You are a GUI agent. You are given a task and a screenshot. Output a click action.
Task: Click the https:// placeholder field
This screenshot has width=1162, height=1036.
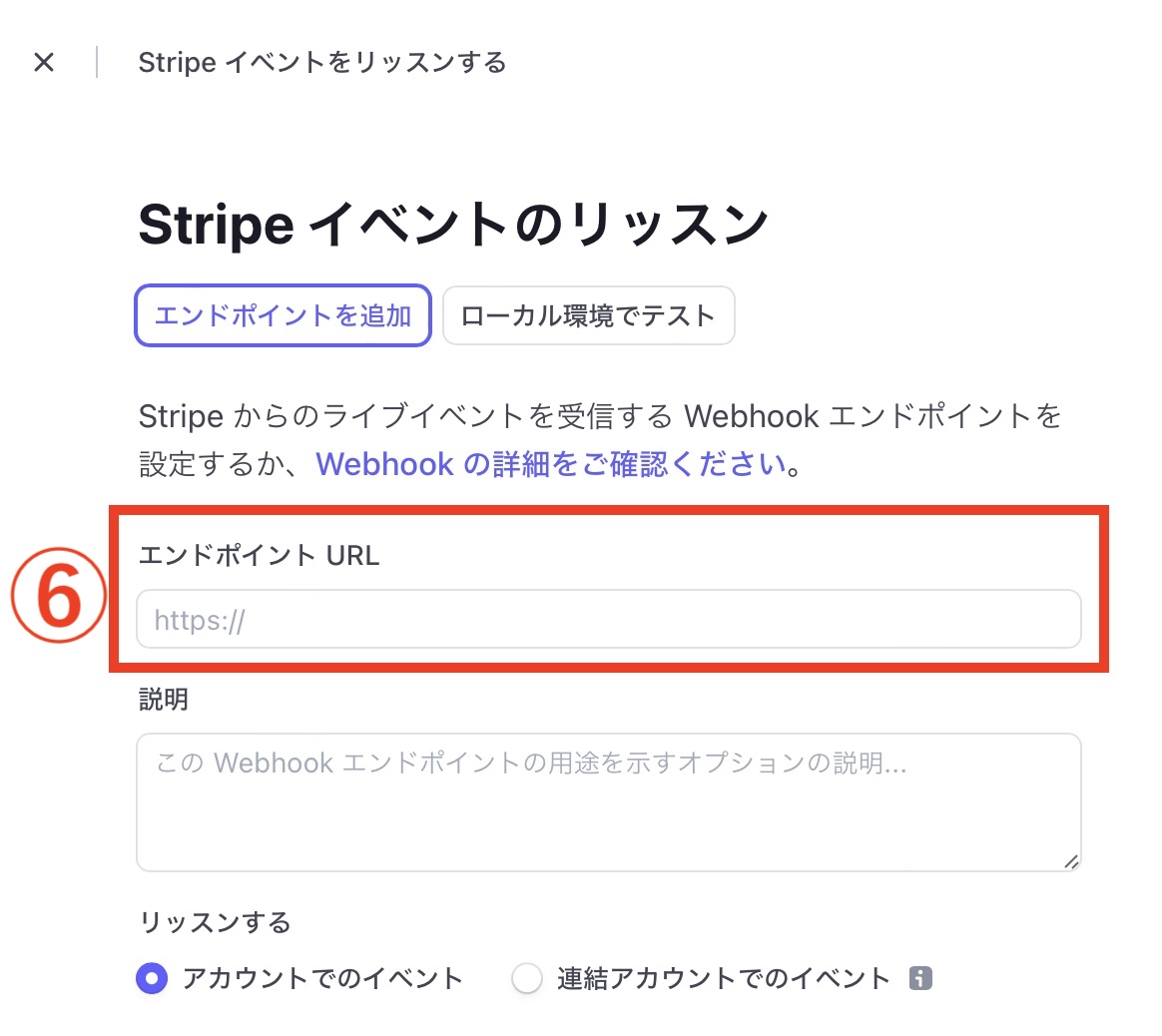pos(609,619)
